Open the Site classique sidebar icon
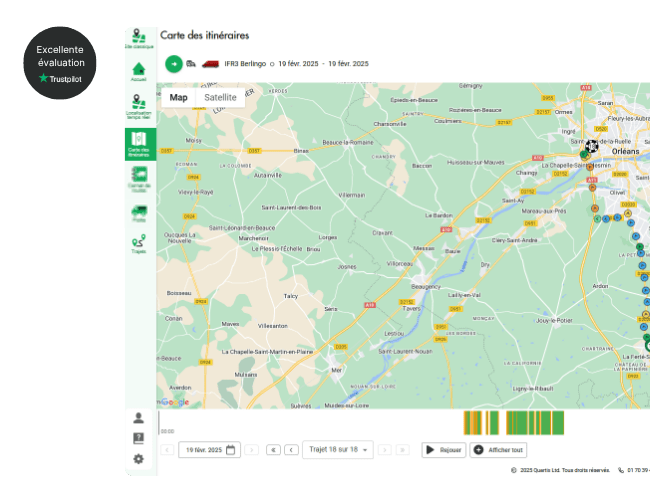 click(139, 38)
